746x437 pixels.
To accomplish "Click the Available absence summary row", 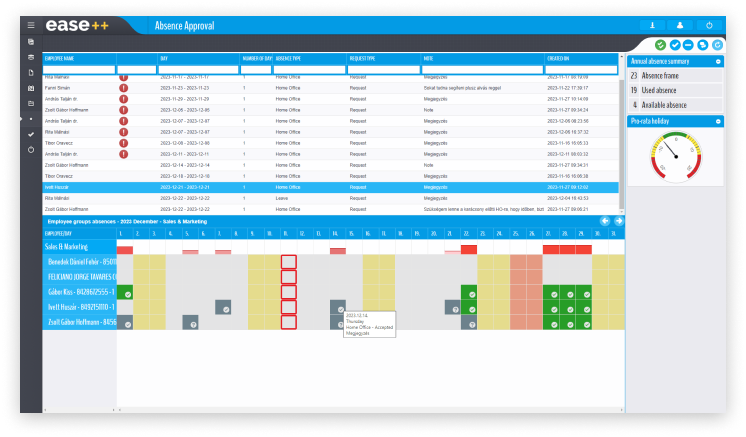I will pos(675,105).
